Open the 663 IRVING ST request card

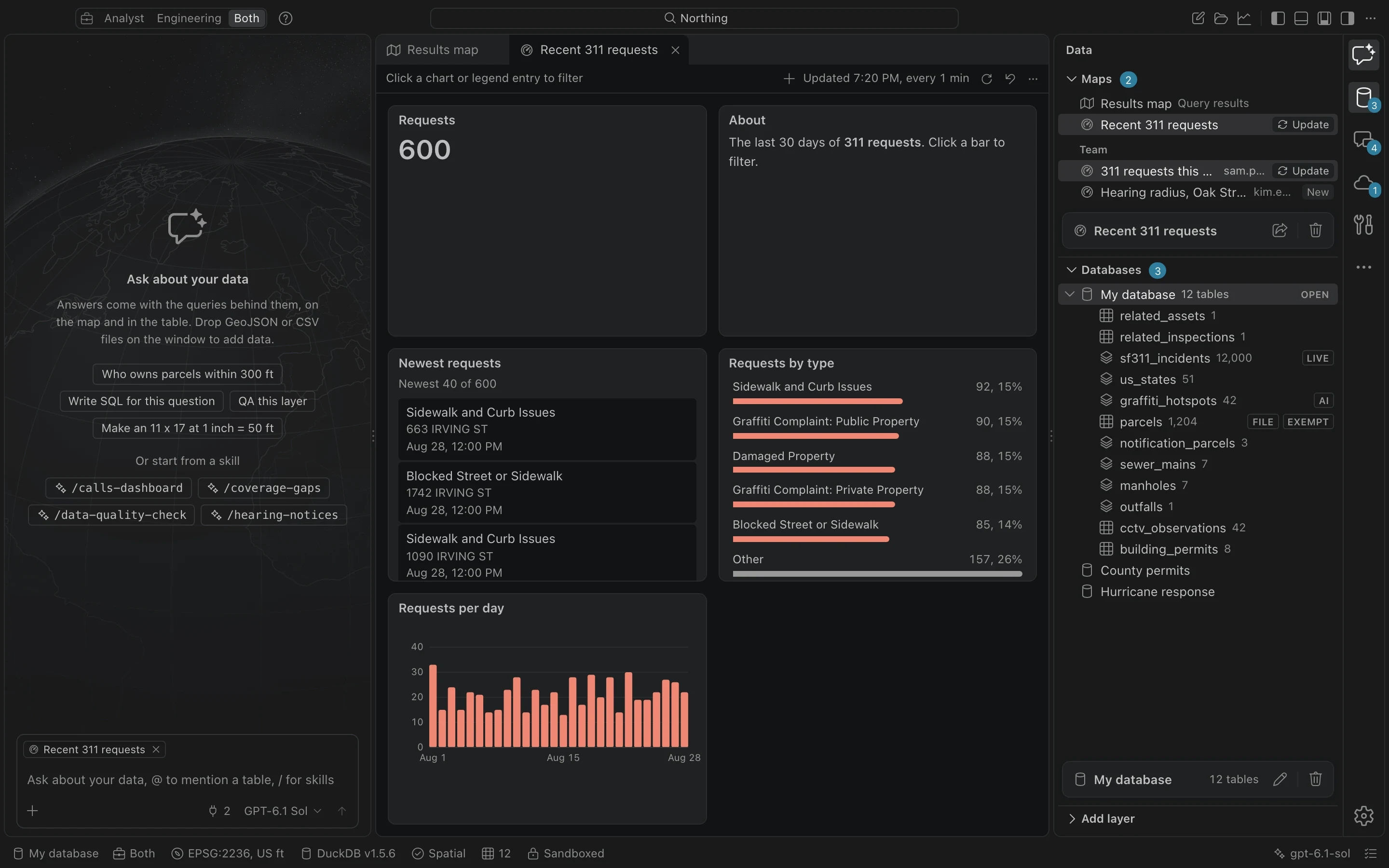547,429
